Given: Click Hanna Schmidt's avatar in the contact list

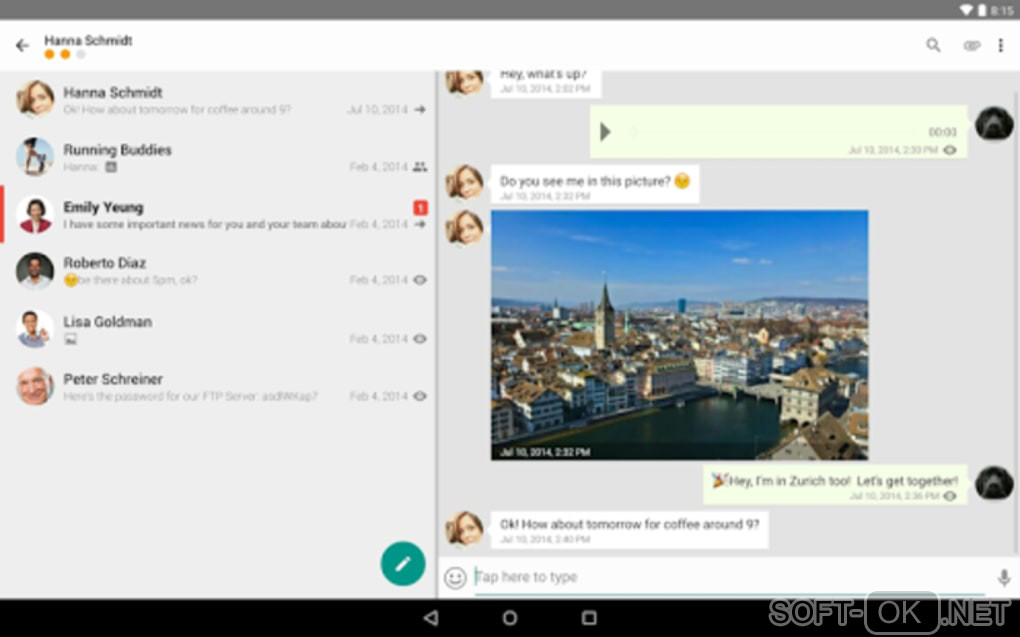Looking at the screenshot, I should coord(35,99).
